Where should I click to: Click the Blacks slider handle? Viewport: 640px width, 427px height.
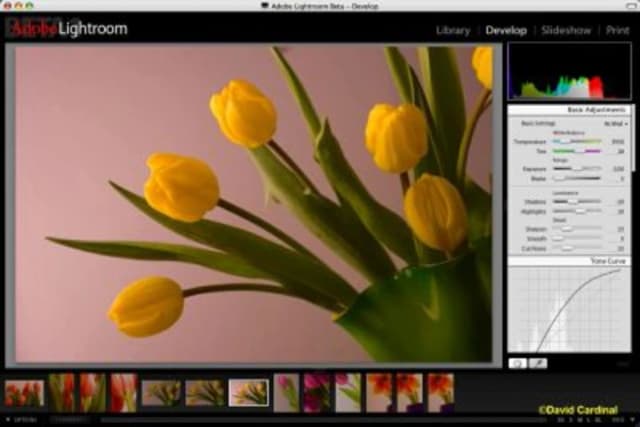558,178
